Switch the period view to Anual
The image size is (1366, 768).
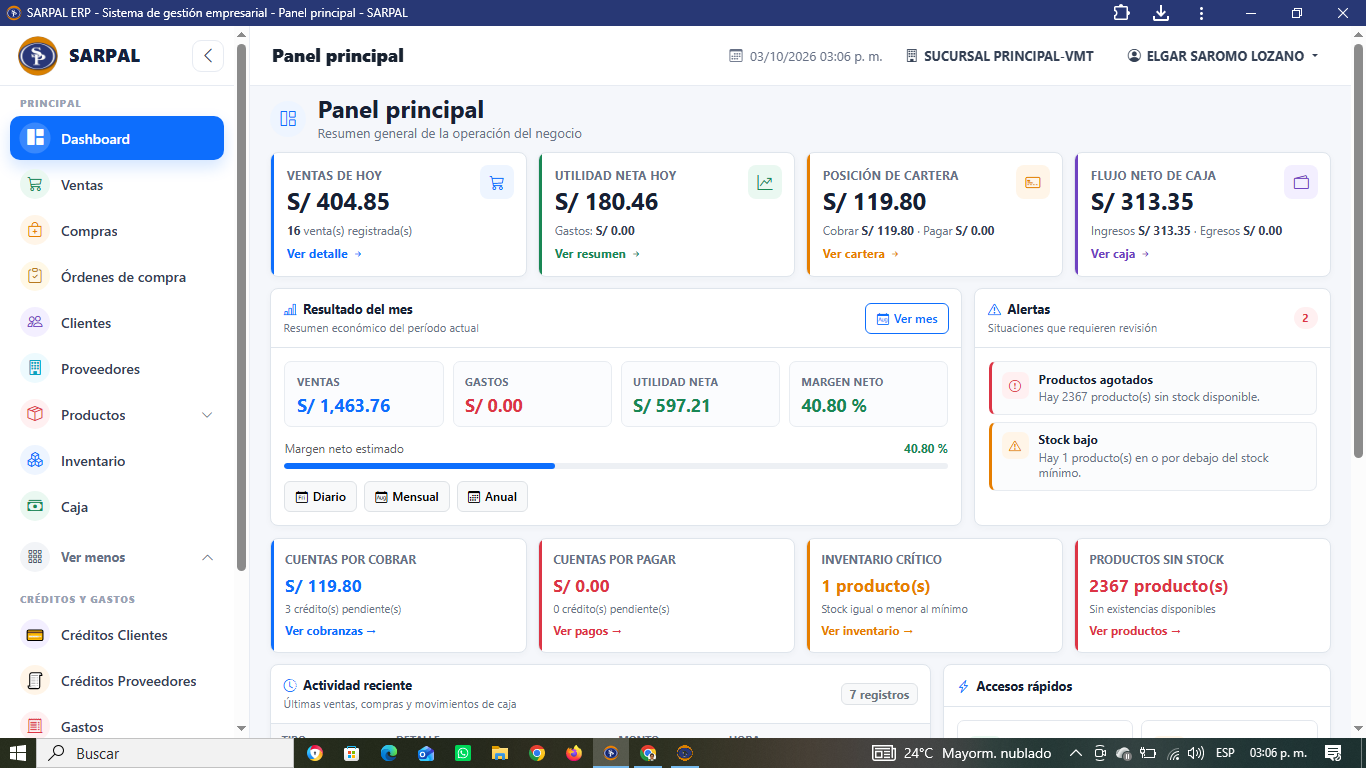(x=492, y=497)
